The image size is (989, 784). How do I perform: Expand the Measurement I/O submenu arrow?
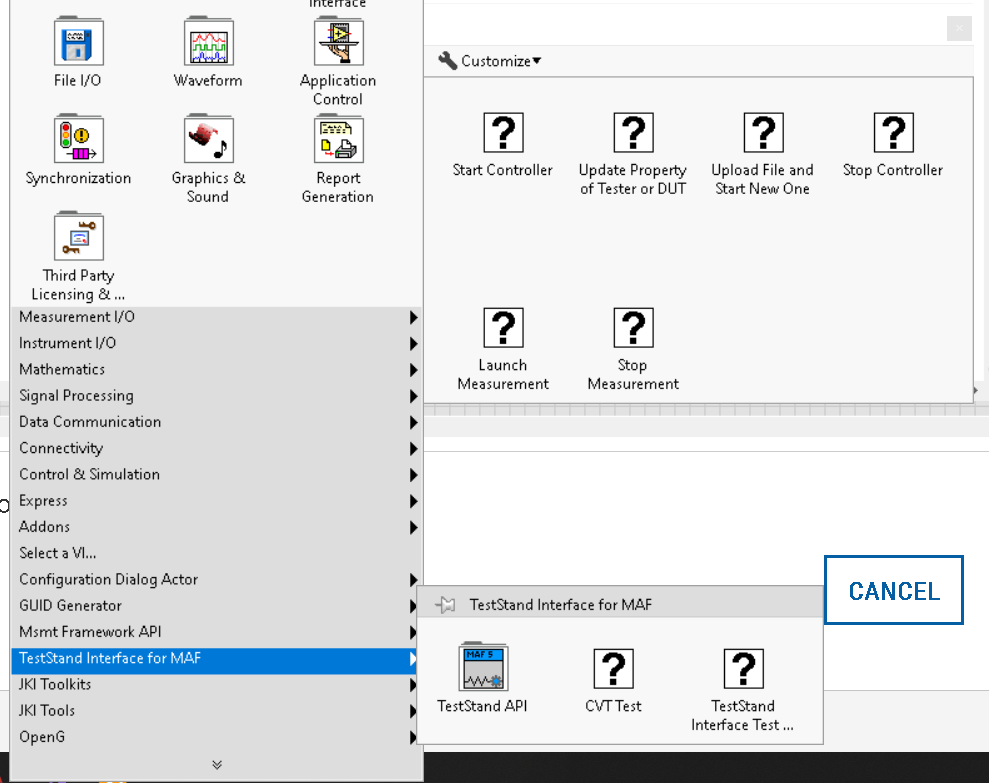click(x=413, y=317)
